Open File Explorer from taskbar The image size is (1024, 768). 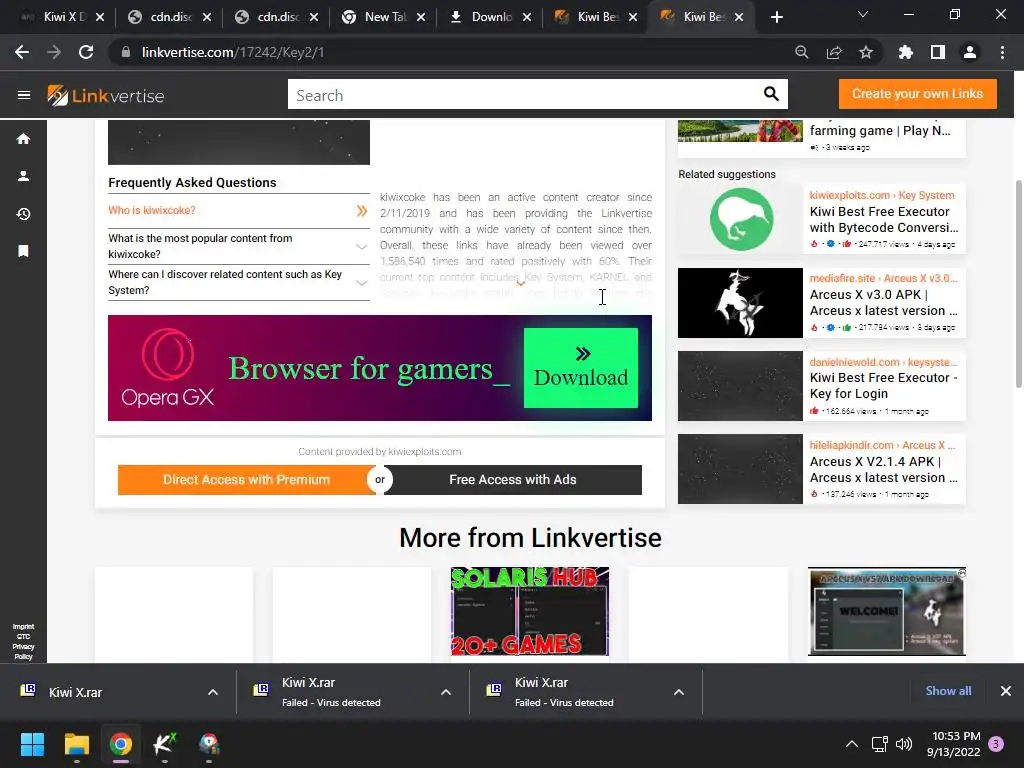(76, 744)
